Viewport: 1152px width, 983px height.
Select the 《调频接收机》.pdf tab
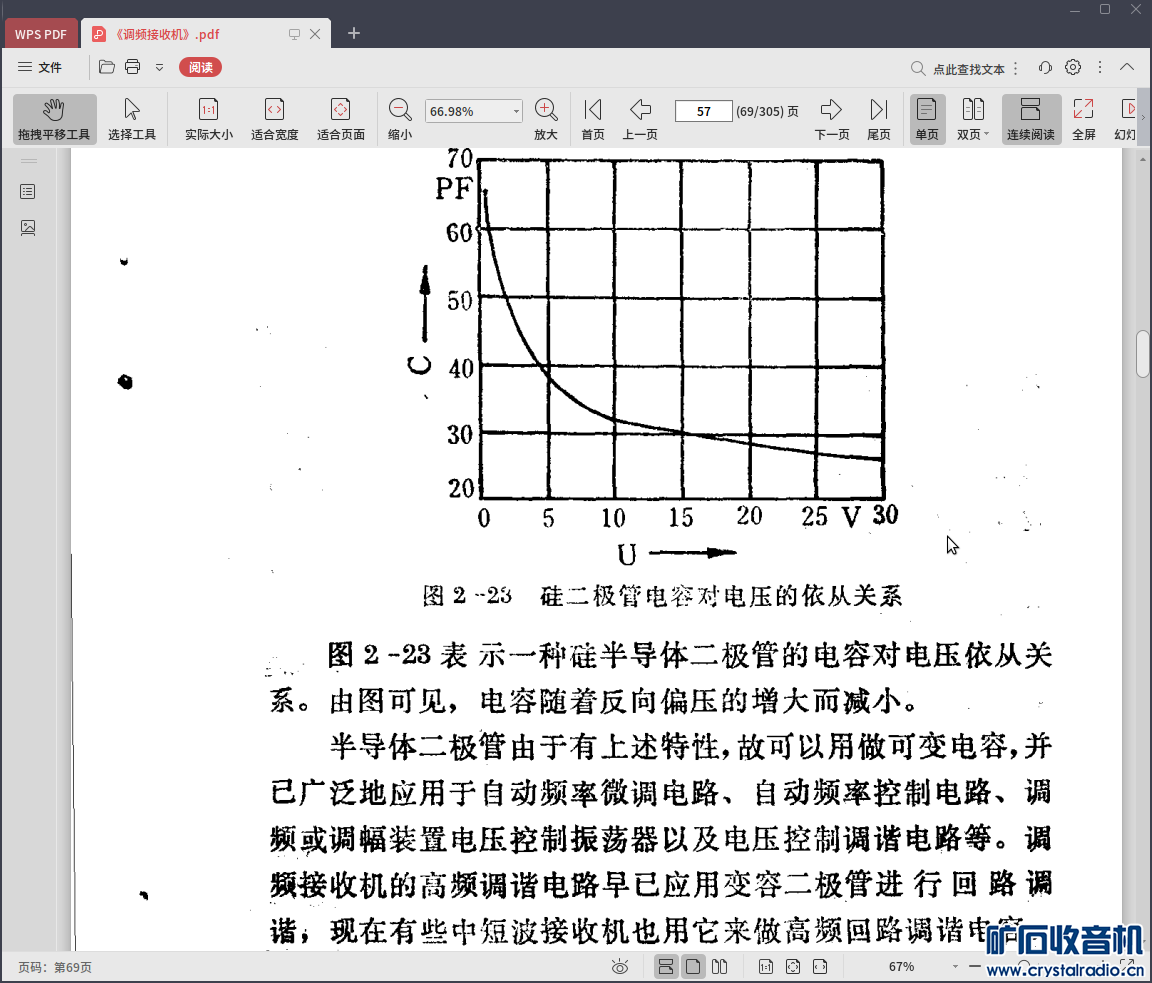(168, 34)
